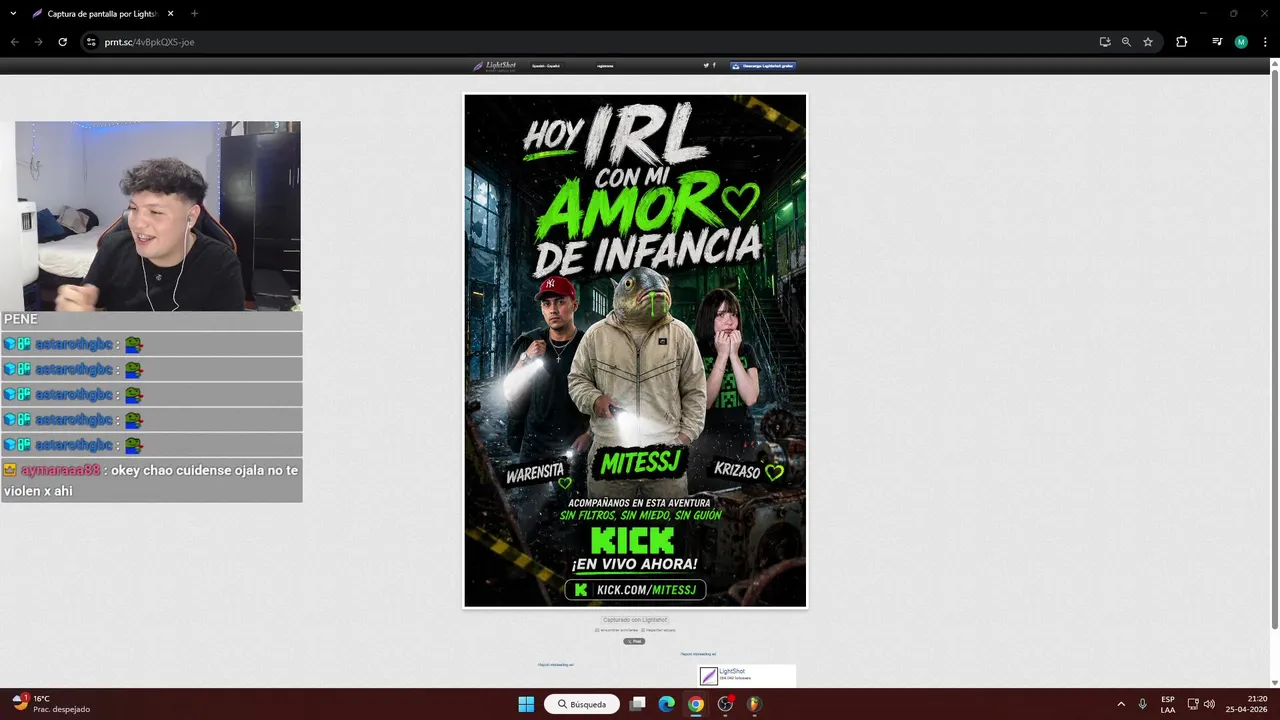This screenshot has height=720, width=1280.
Task: Open the Windows Start menu
Action: point(526,704)
